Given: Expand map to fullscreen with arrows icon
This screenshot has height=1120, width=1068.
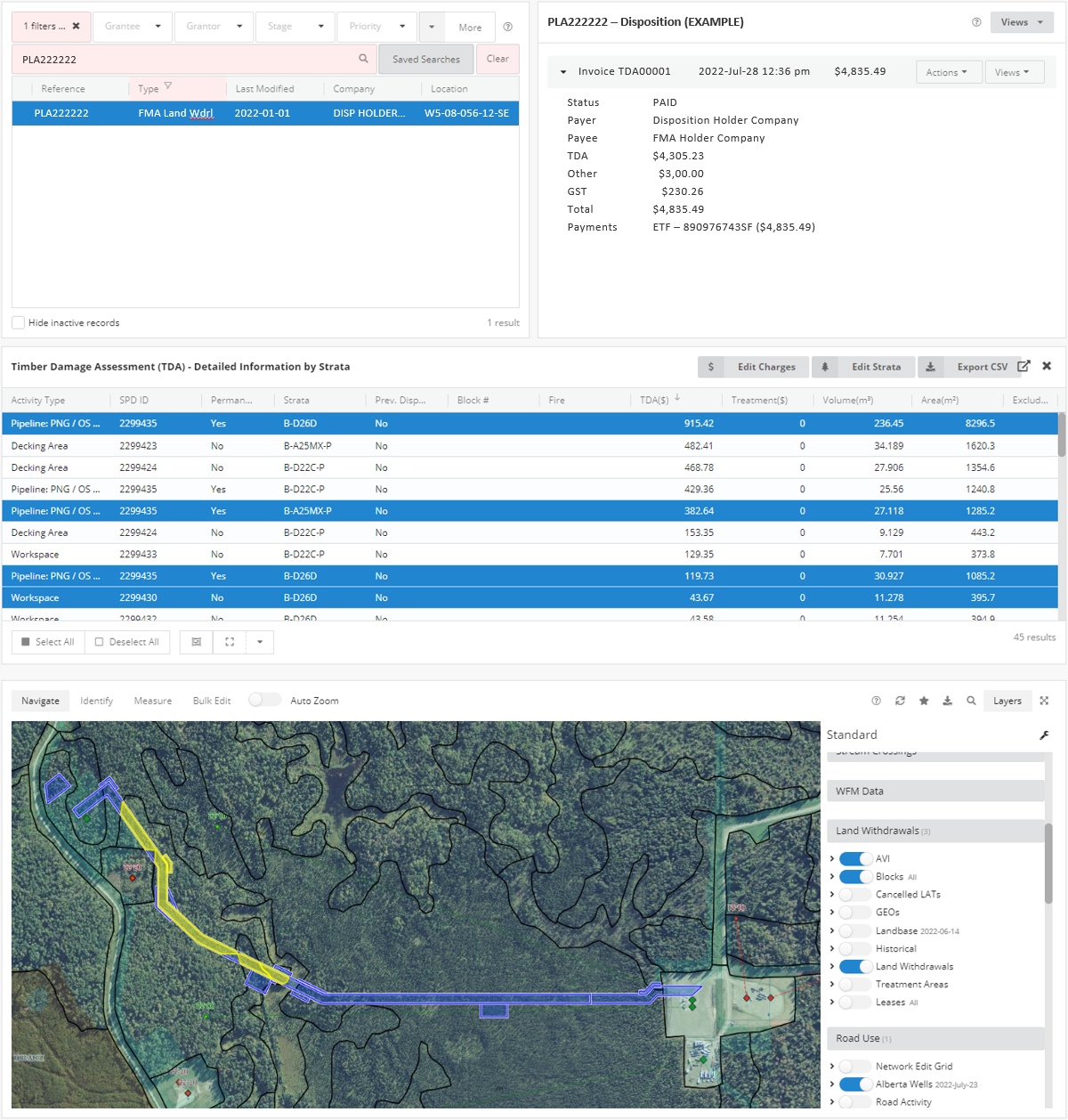Looking at the screenshot, I should click(1044, 701).
